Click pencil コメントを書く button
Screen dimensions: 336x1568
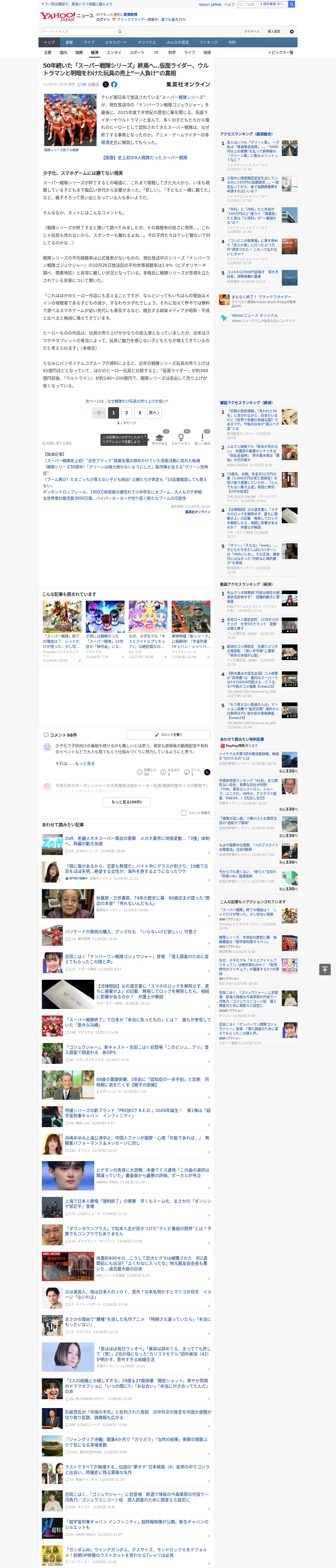(168, 735)
